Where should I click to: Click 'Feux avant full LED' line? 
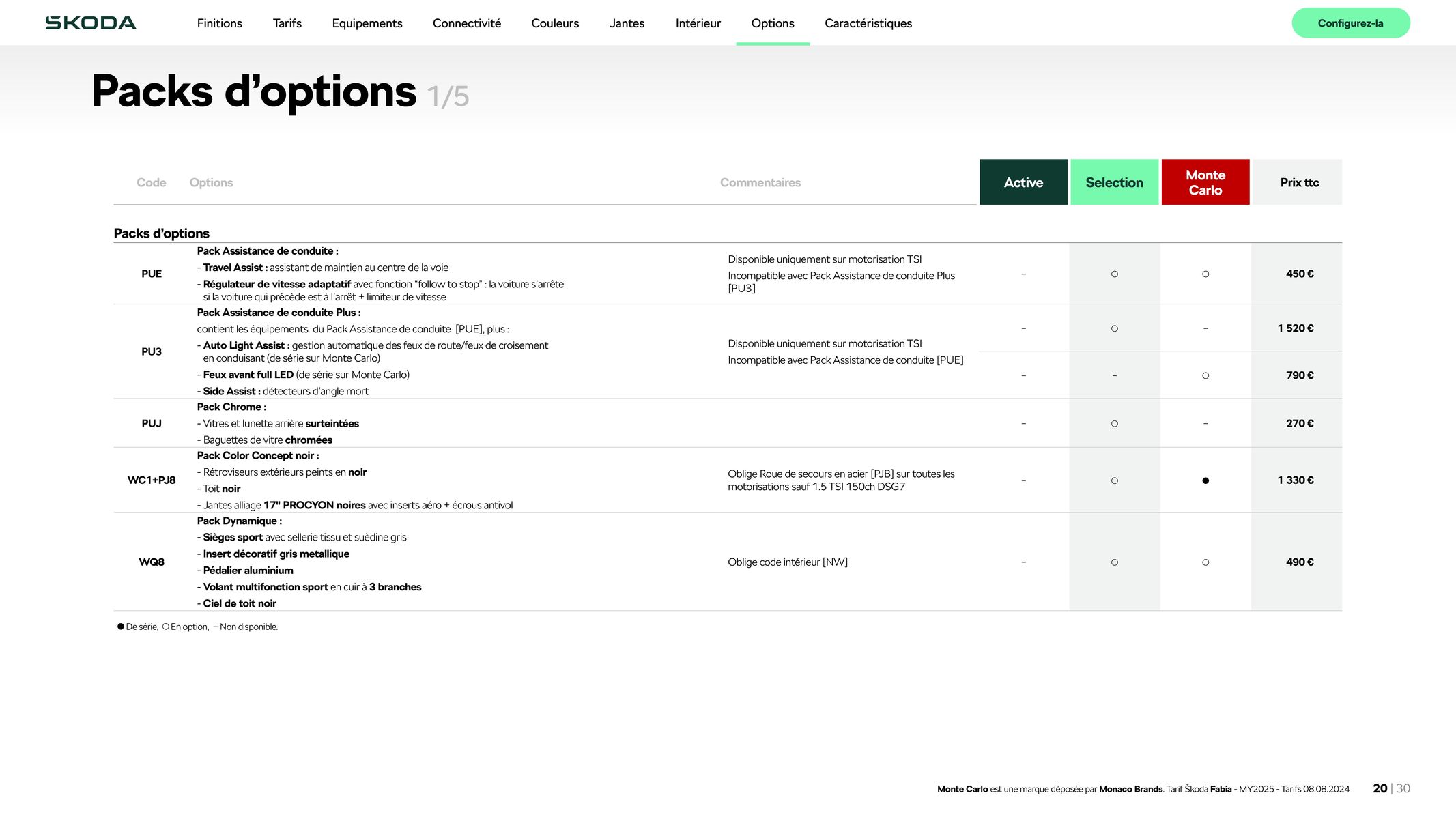(x=303, y=375)
